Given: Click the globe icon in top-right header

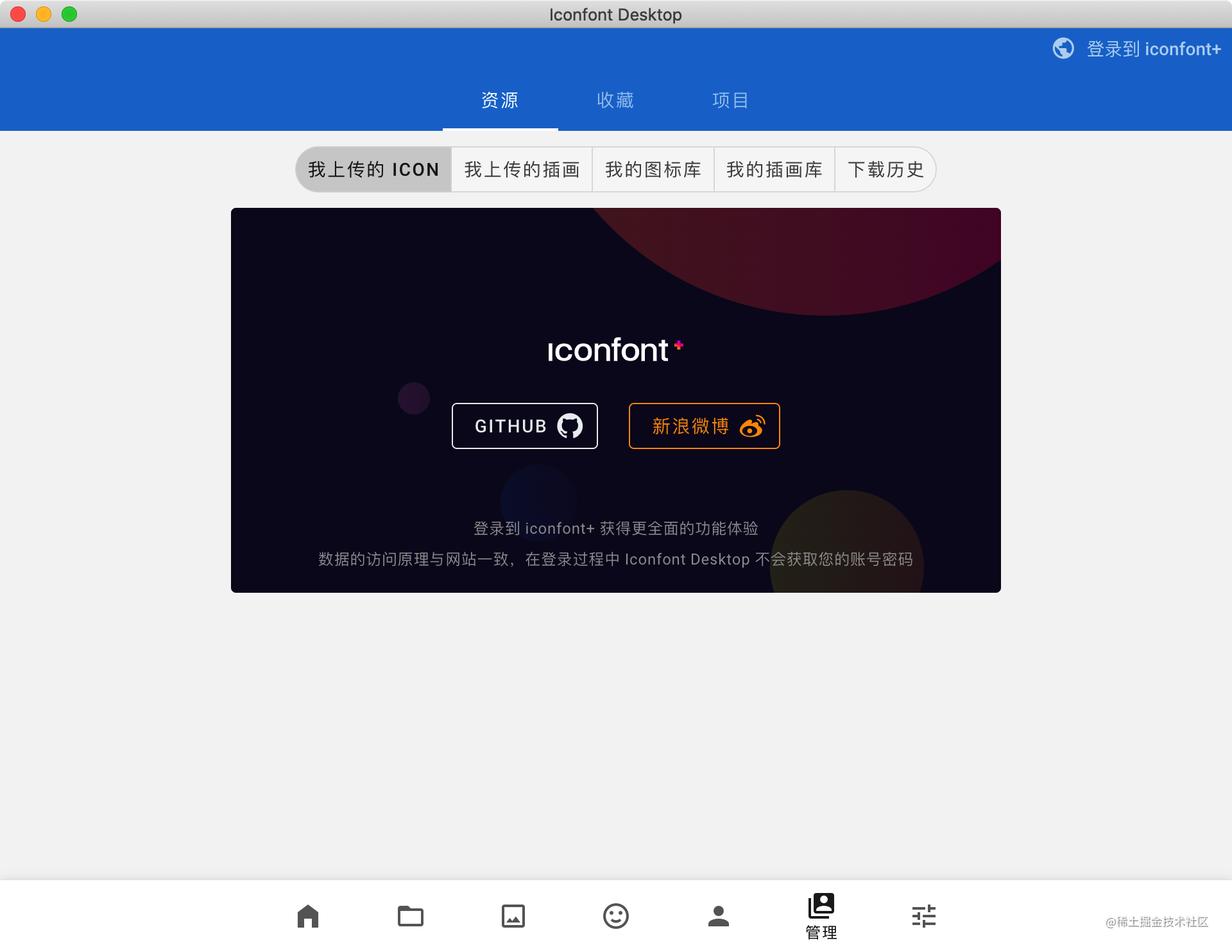Looking at the screenshot, I should 1063,48.
